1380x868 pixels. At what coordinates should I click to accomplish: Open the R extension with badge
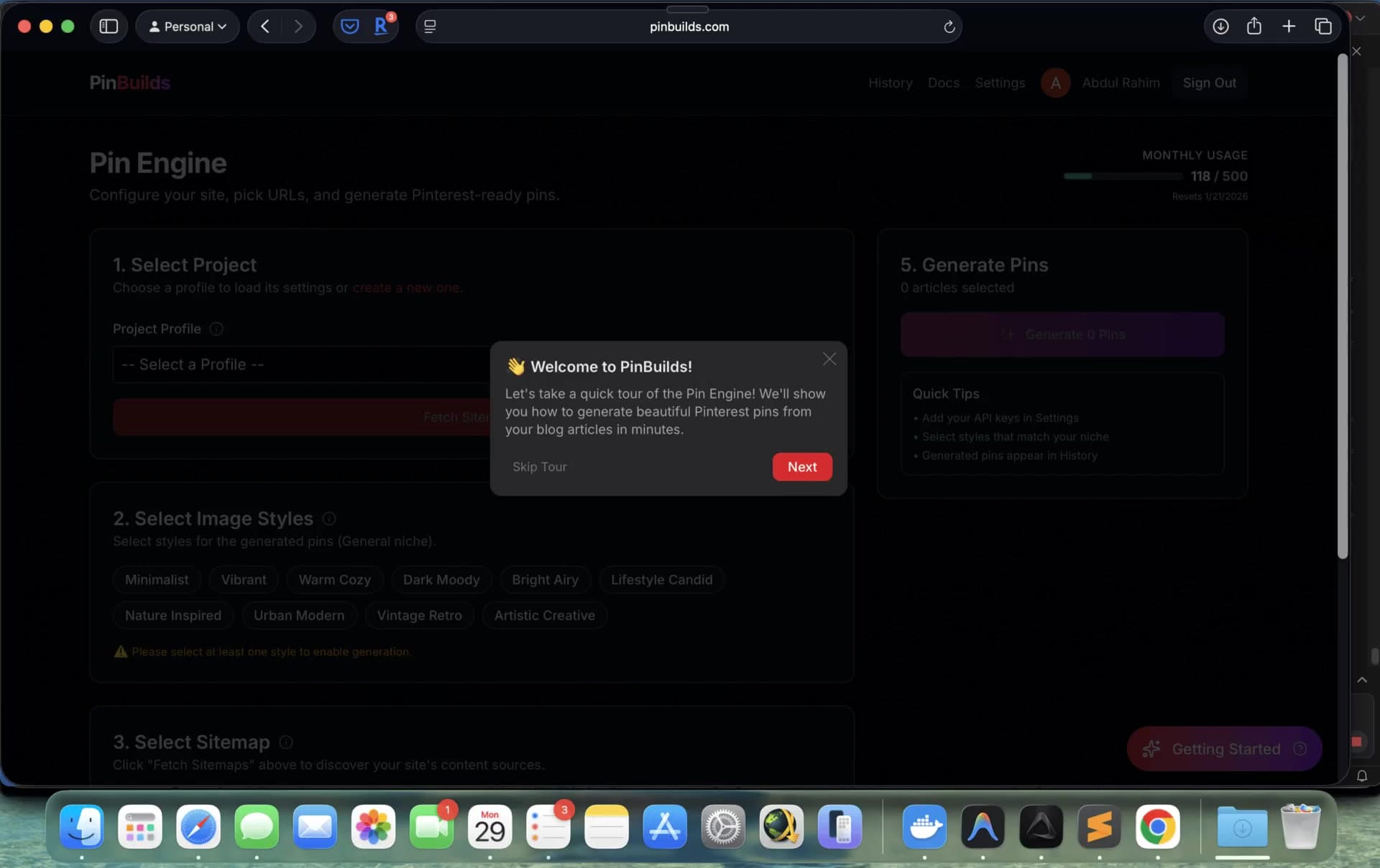click(x=382, y=27)
